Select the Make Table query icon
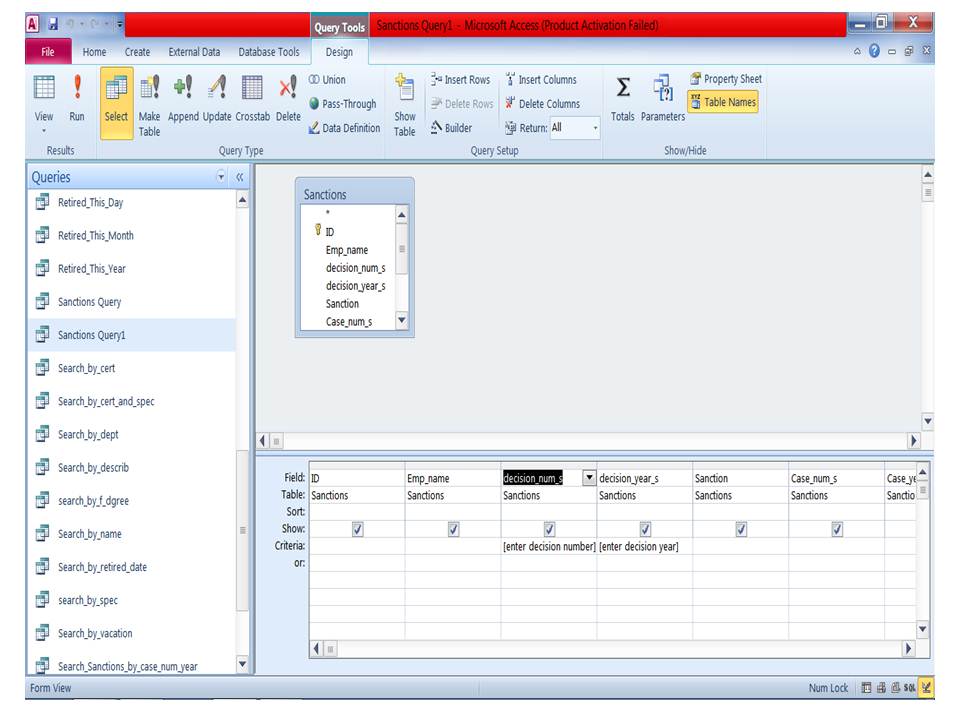960x720 pixels. tap(149, 99)
